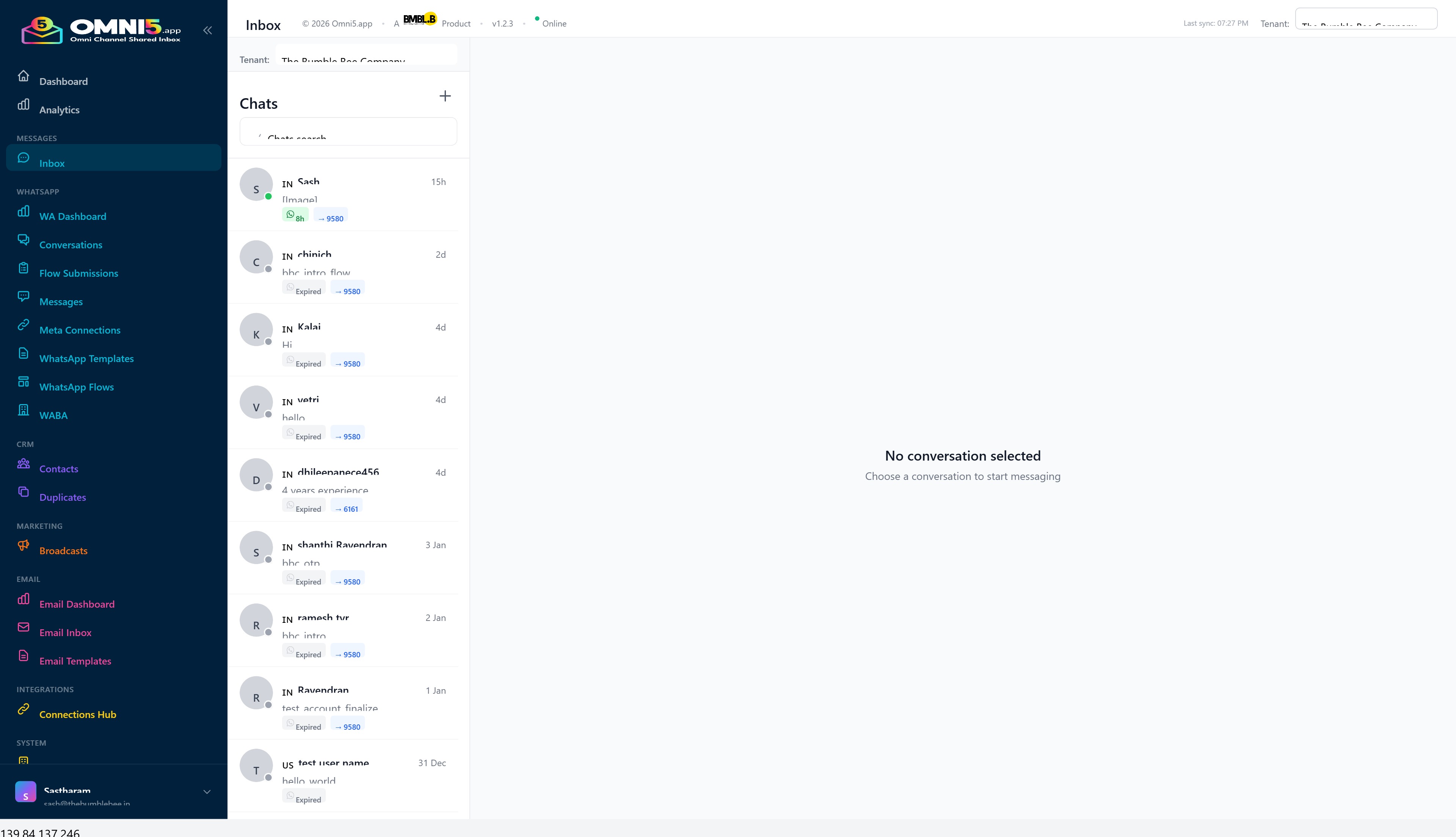The width and height of the screenshot is (1456, 837).
Task: Select the Broadcasts megaphone icon
Action: click(x=24, y=545)
